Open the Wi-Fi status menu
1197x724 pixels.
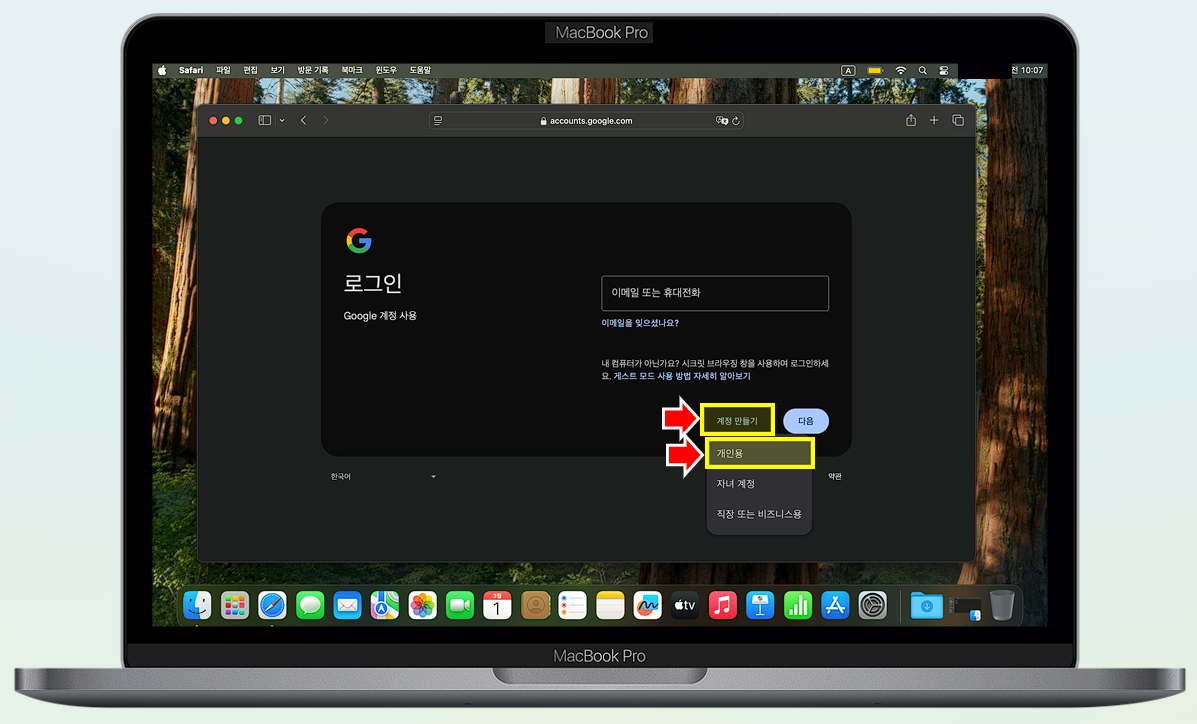901,70
